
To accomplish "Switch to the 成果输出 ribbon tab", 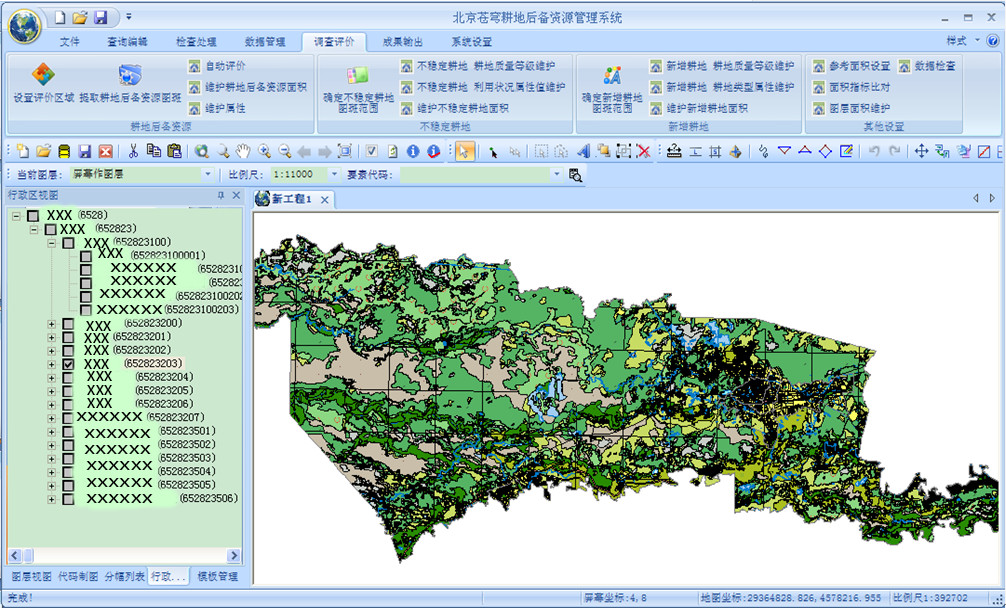I will [x=402, y=42].
